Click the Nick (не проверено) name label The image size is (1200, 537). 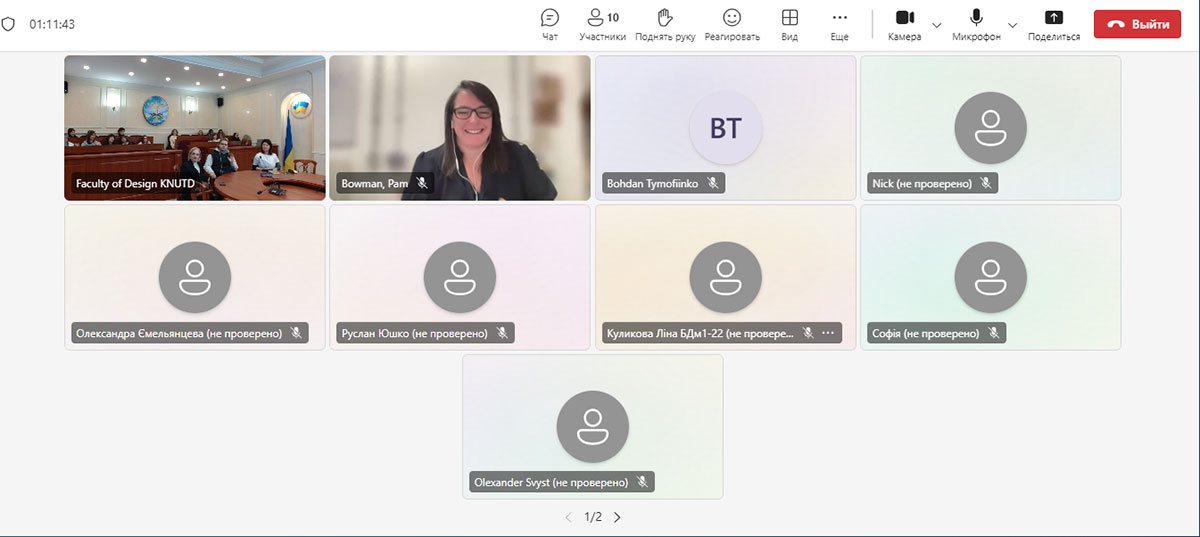pyautogui.click(x=922, y=184)
